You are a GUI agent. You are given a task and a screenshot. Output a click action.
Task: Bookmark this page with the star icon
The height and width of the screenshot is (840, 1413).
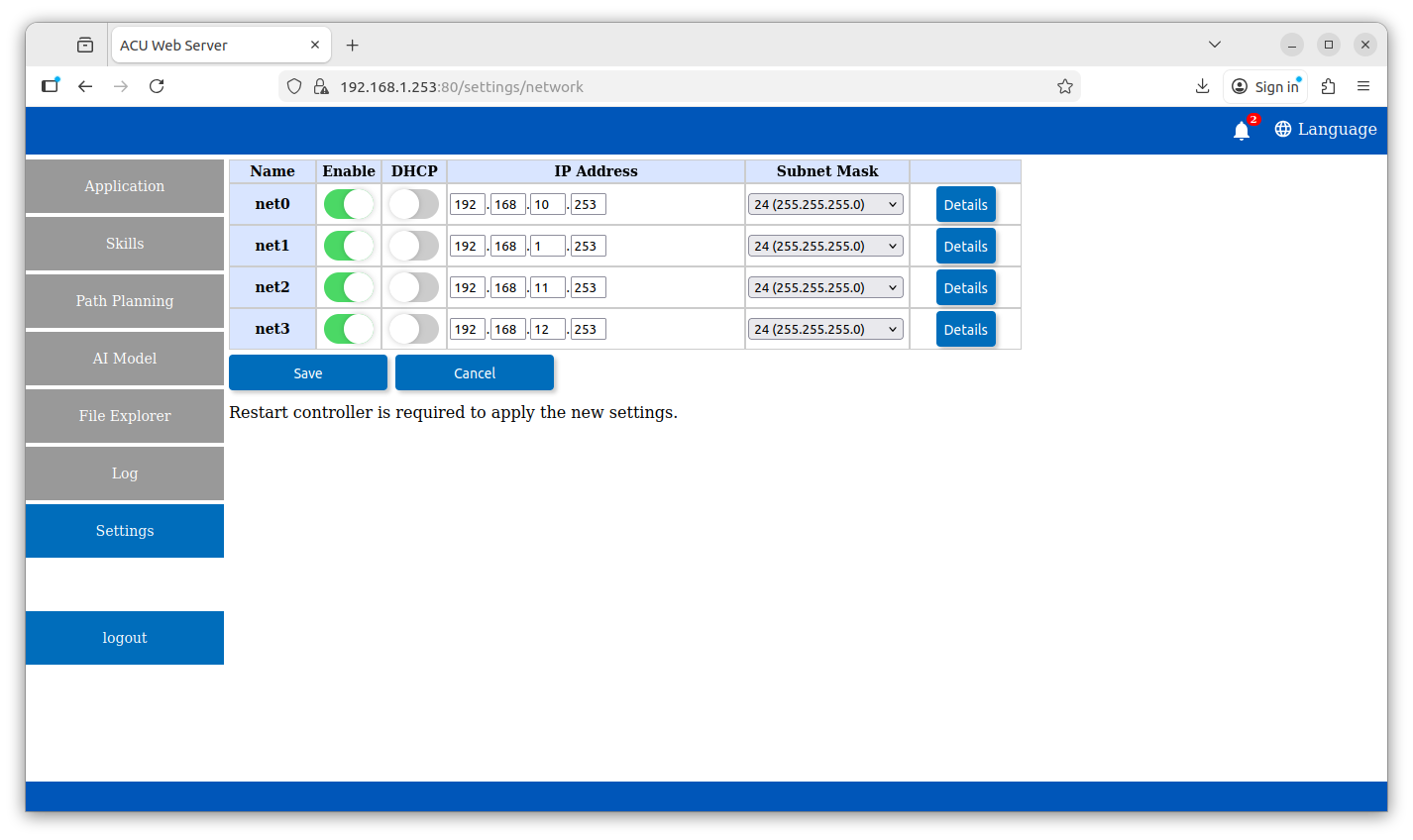[1065, 86]
